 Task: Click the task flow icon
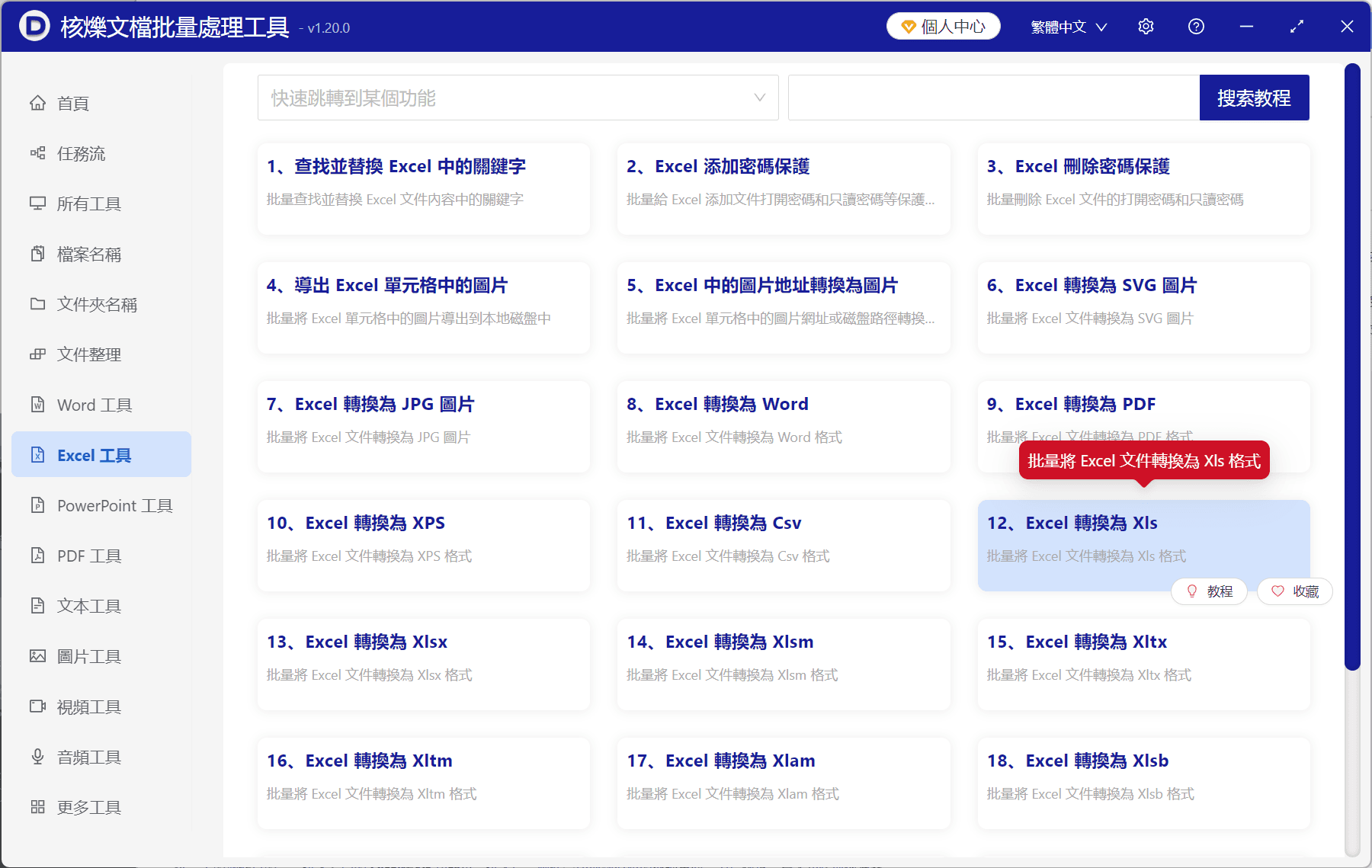tap(37, 153)
